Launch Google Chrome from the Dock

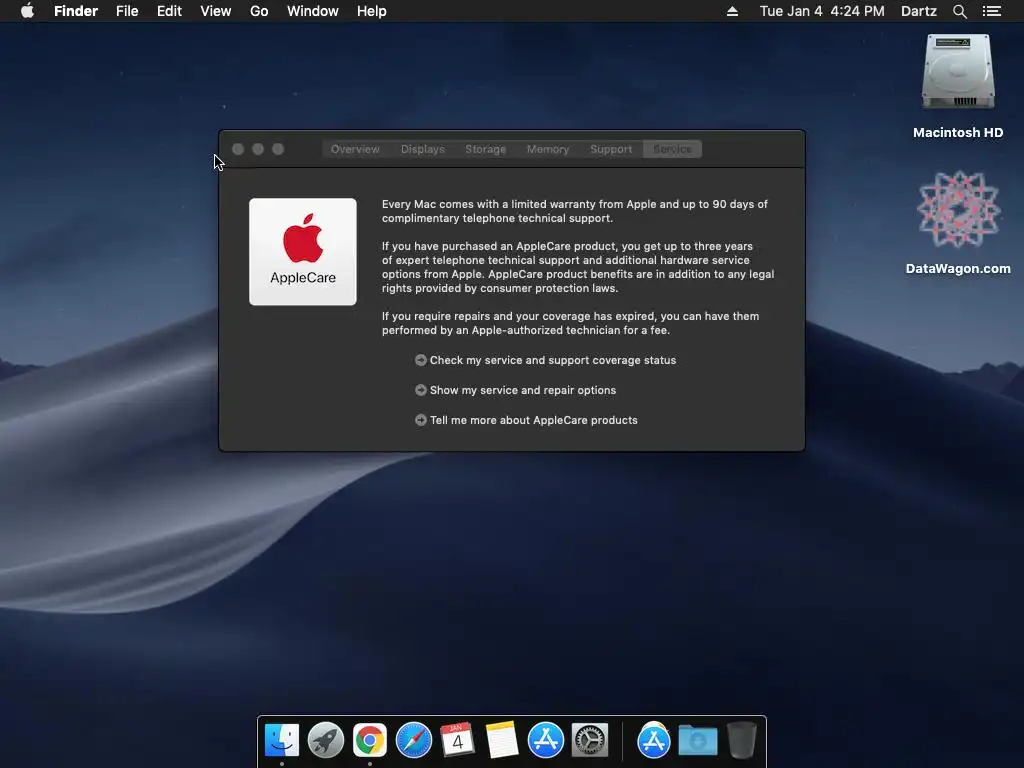[370, 740]
